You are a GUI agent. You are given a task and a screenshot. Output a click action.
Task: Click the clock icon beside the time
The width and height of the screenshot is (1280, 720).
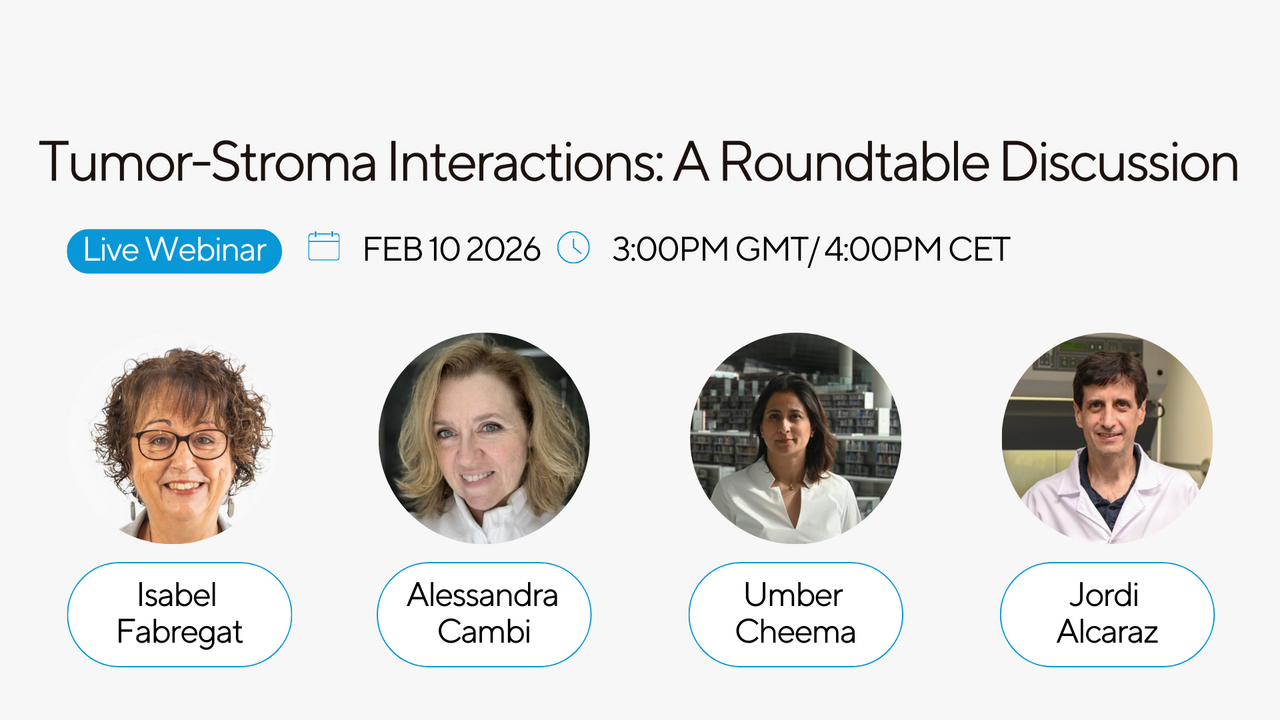coord(573,247)
